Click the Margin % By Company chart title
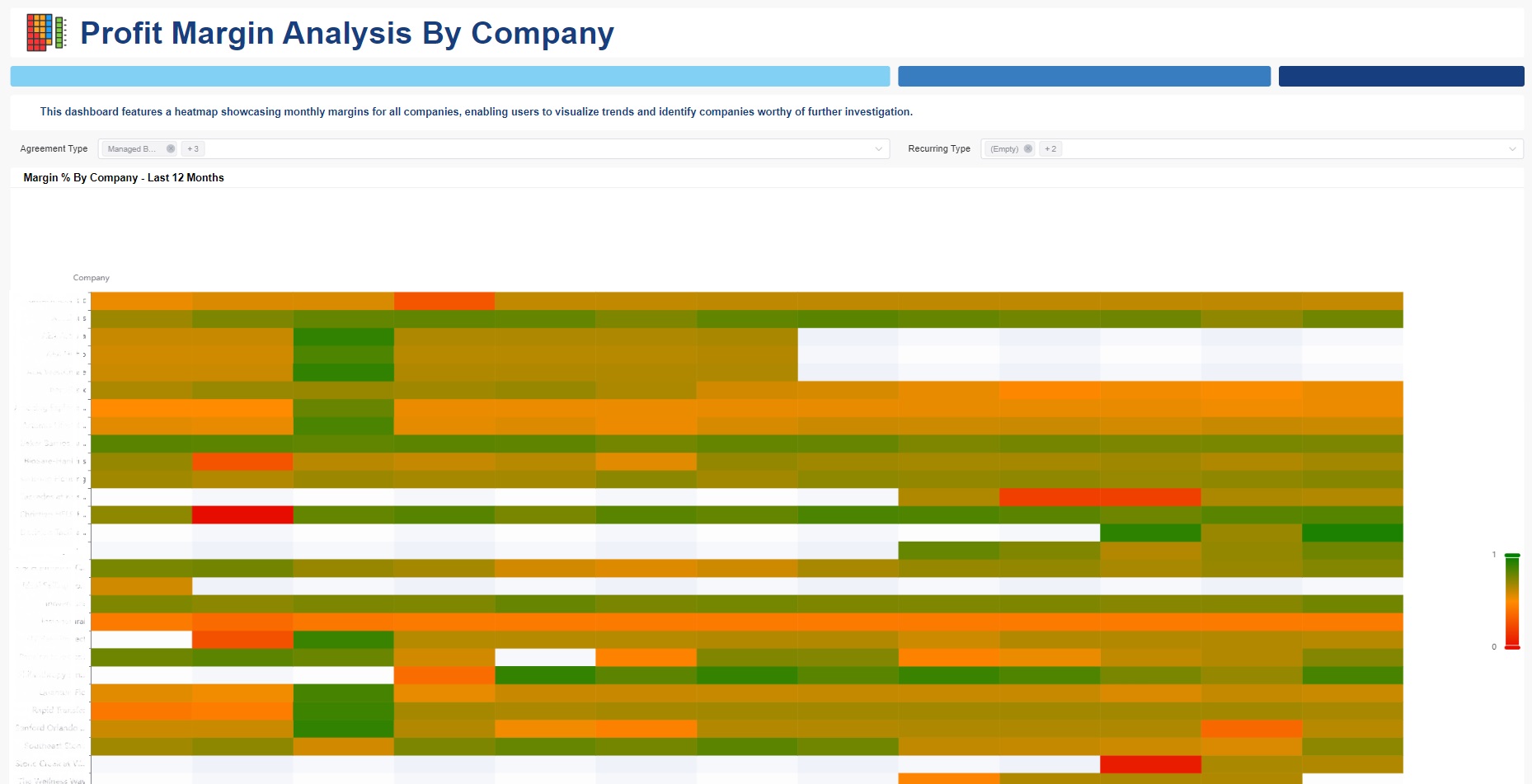Screen dimensions: 1532x784 [x=124, y=178]
